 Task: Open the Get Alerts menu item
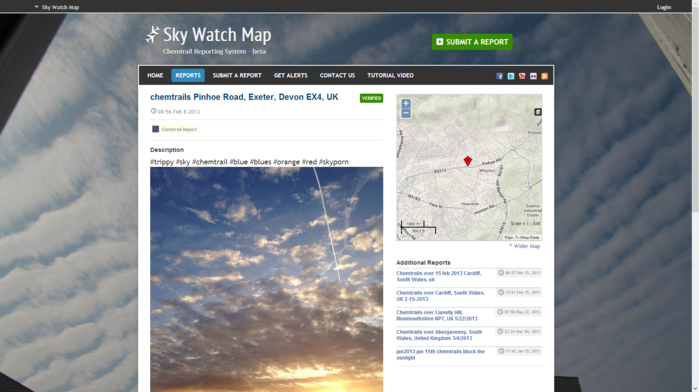click(291, 75)
